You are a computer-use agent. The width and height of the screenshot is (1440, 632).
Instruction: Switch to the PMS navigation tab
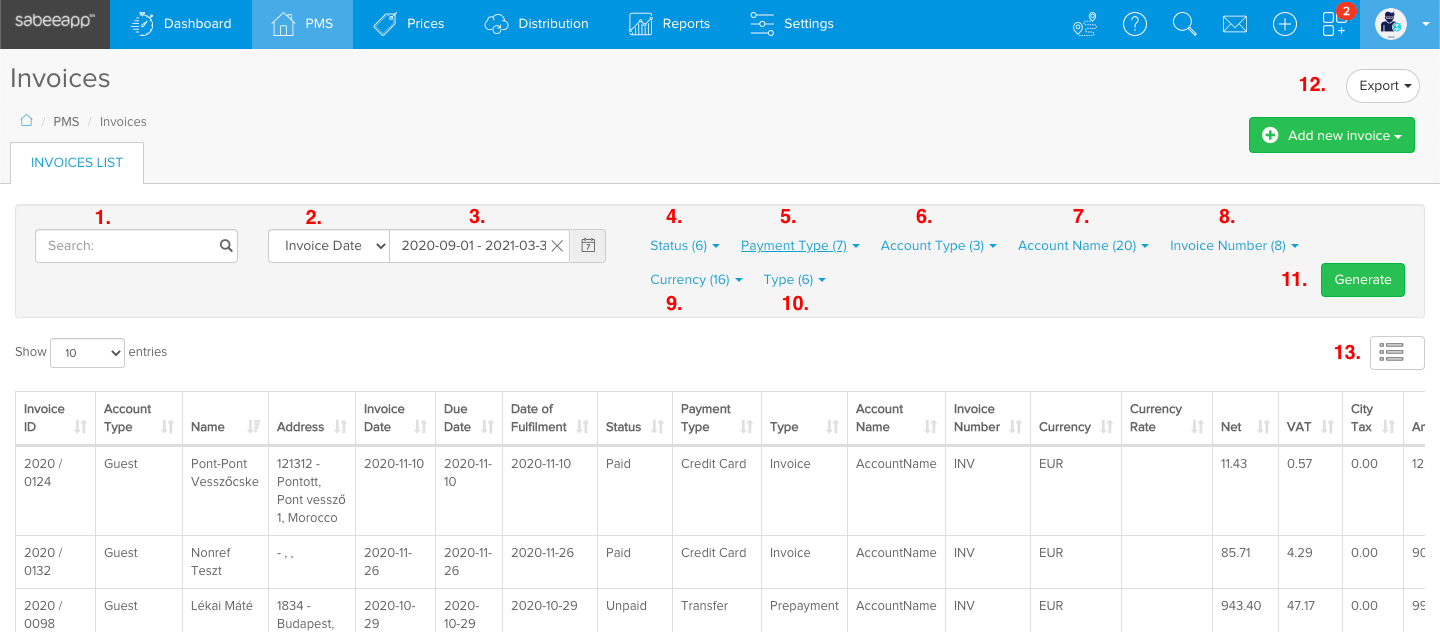pos(302,23)
